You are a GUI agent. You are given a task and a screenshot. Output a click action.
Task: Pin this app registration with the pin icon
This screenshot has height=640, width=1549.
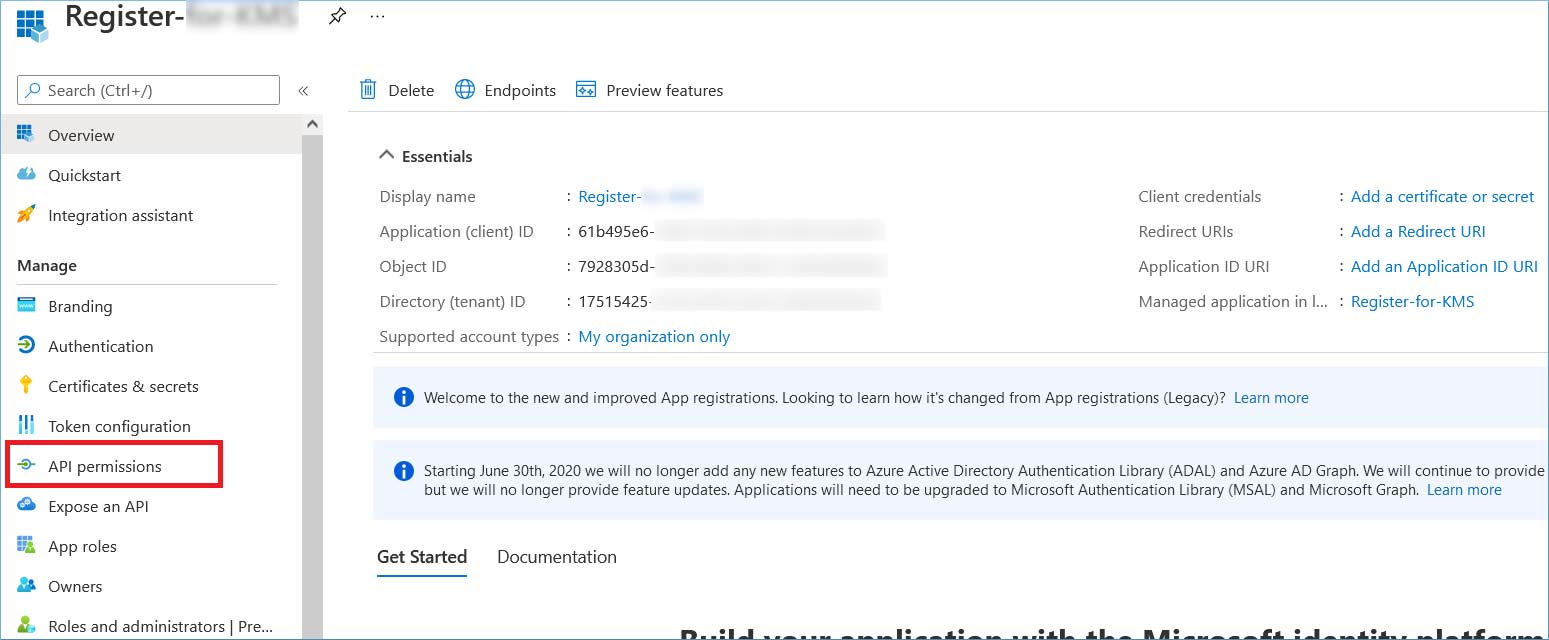click(x=338, y=17)
